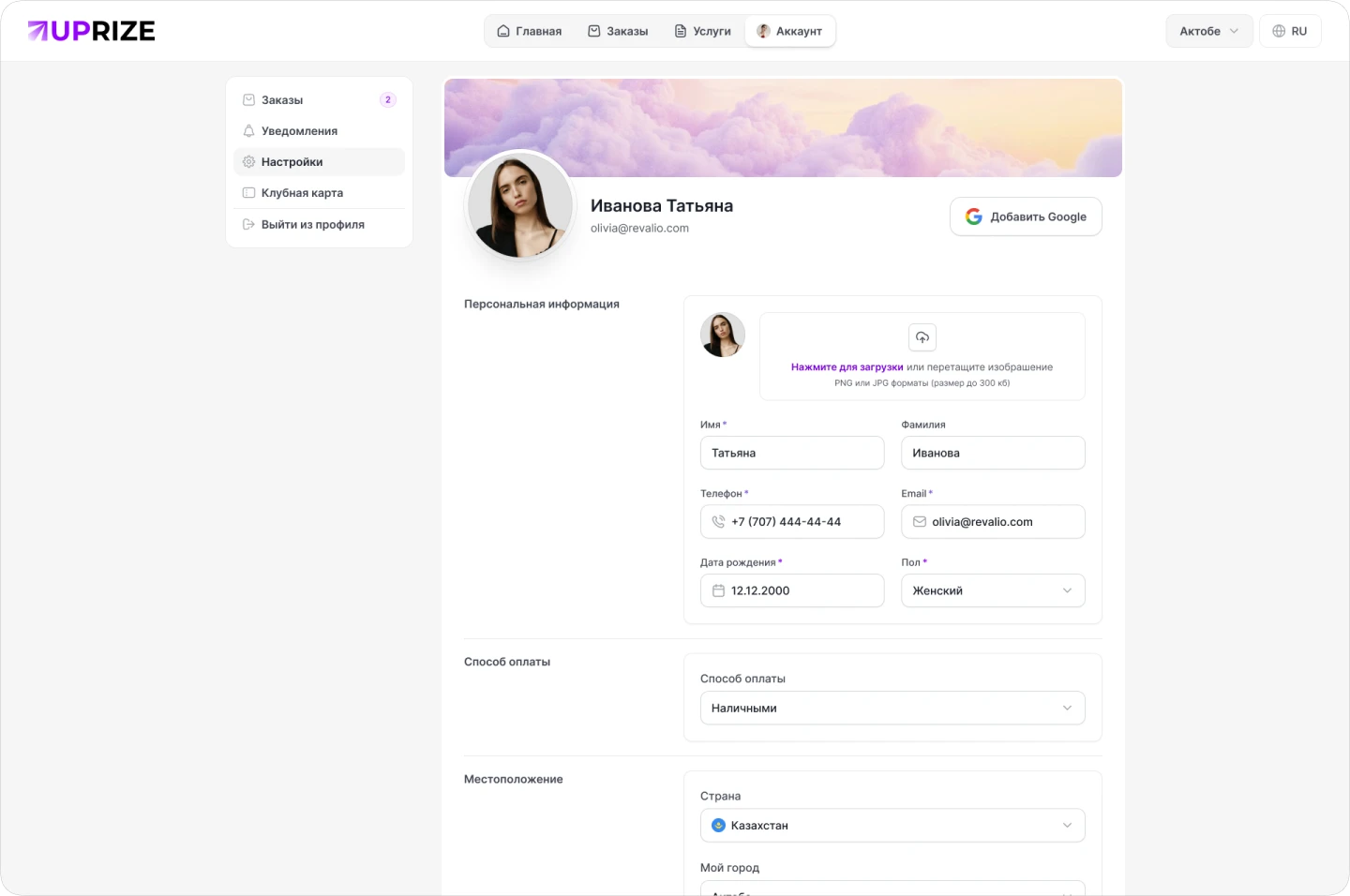
Task: Click the globe icon next to RU
Action: pos(1279,31)
